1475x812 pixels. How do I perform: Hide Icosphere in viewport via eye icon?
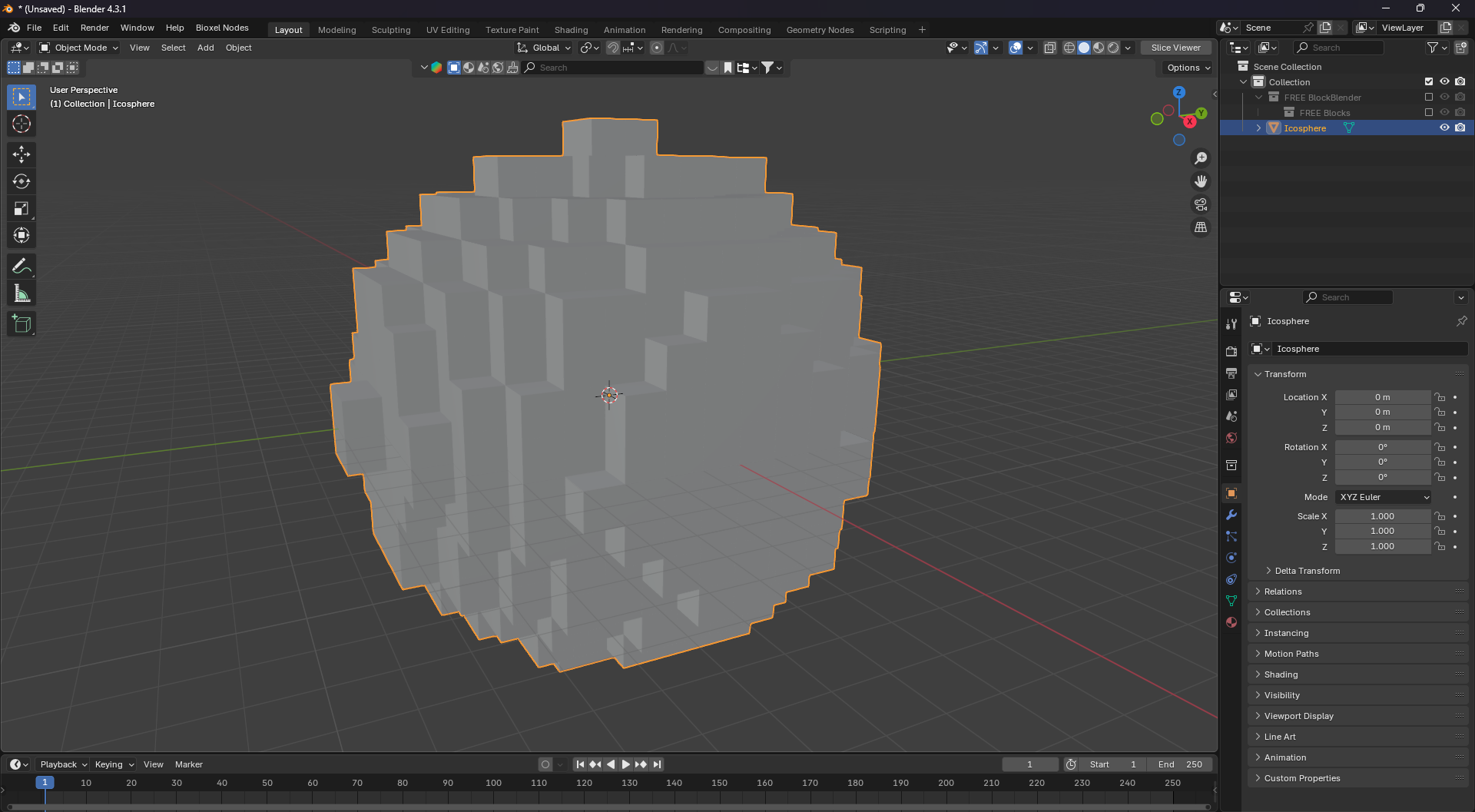(x=1444, y=128)
